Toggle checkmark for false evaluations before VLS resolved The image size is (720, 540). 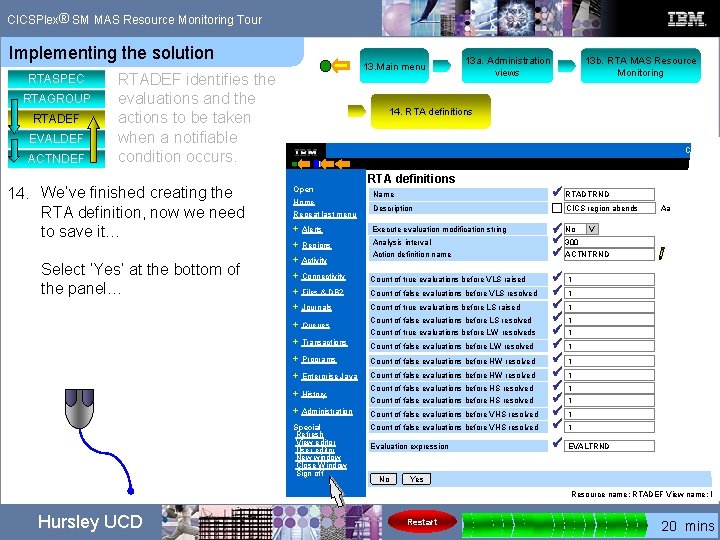(557, 291)
